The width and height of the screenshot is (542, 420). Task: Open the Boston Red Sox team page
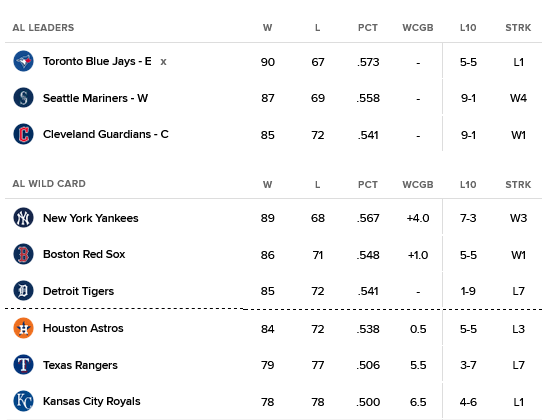point(84,254)
